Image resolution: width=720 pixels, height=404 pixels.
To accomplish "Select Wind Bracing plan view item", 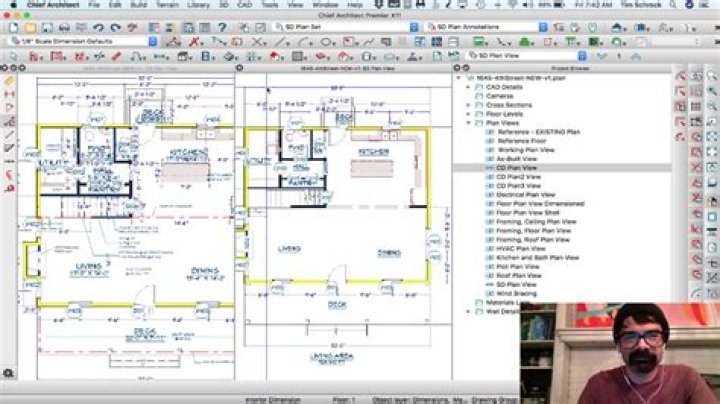I will coord(516,294).
